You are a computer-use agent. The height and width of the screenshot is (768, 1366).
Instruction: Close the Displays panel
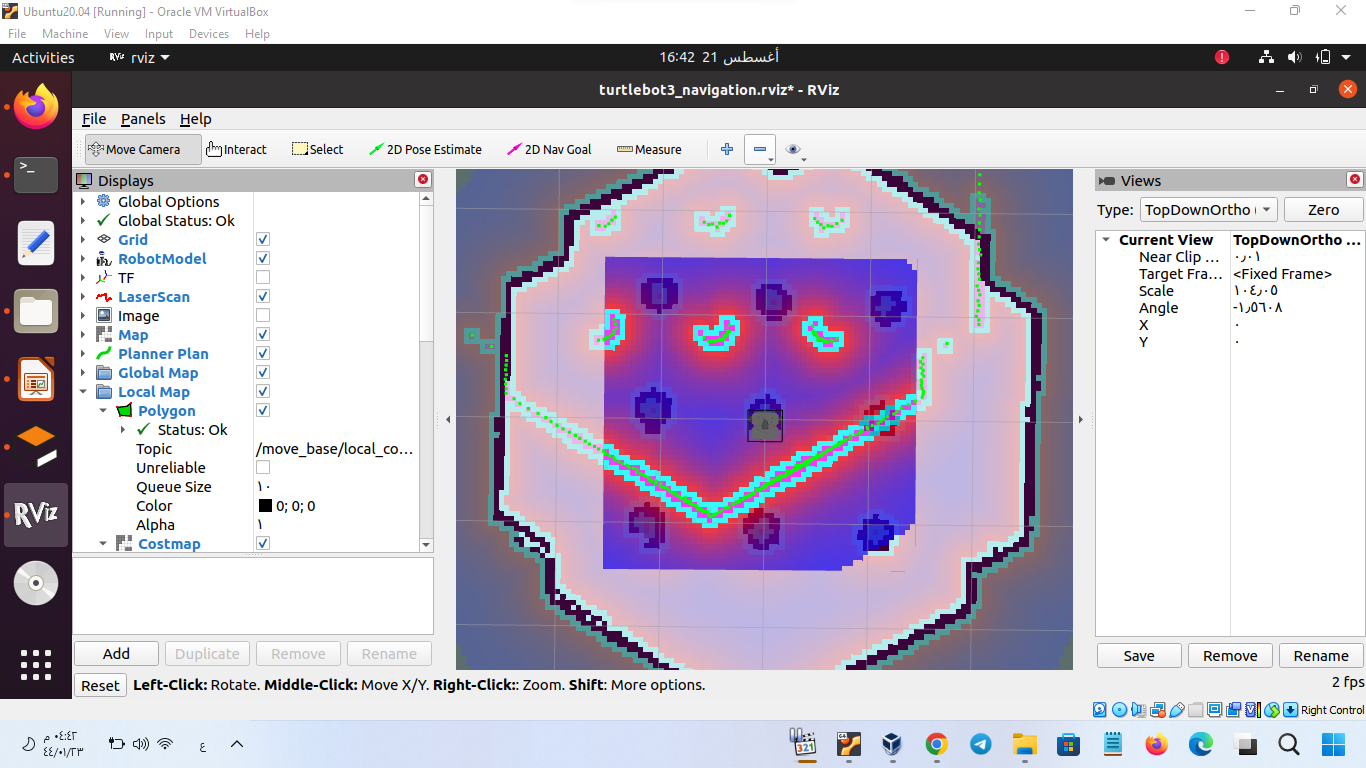pos(423,180)
